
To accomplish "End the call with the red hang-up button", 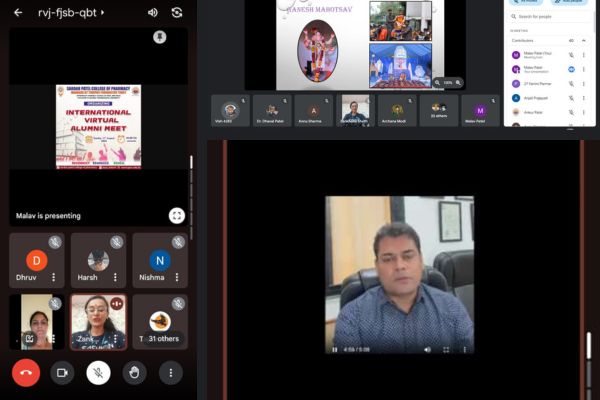I will click(26, 372).
